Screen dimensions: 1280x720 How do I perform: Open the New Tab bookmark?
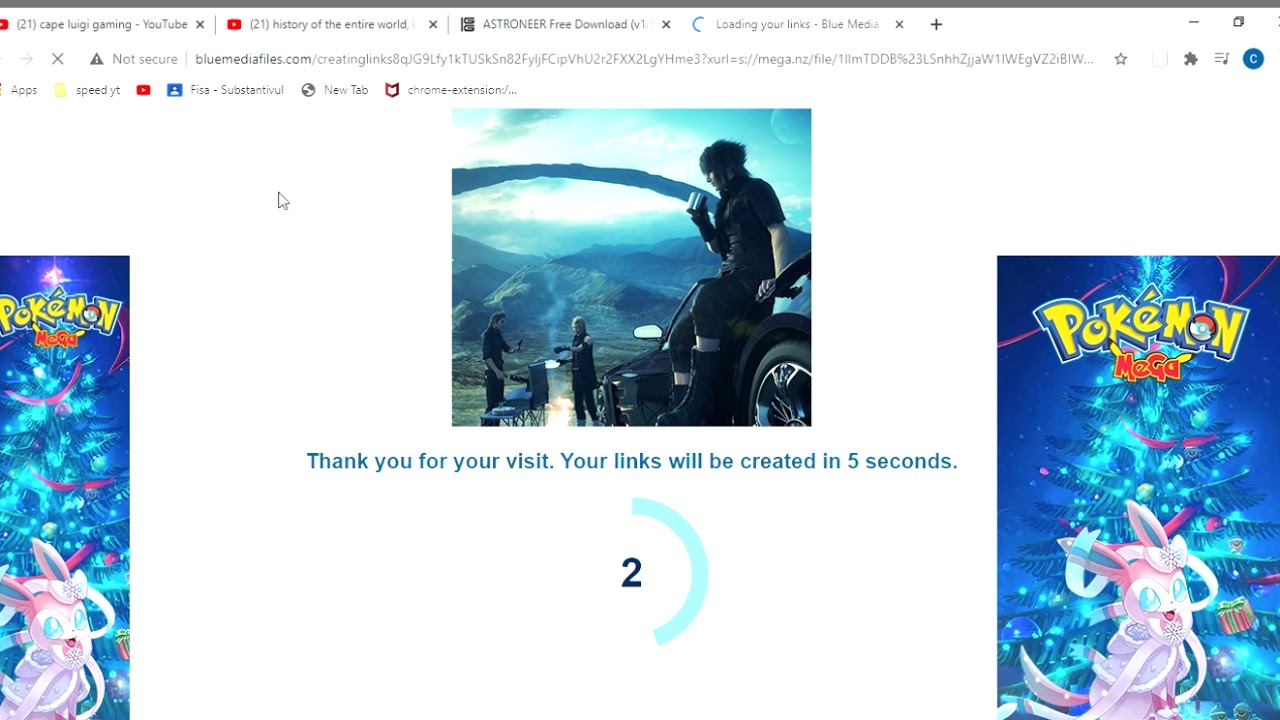335,90
